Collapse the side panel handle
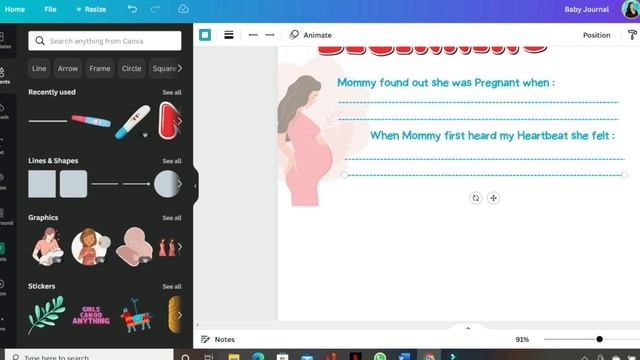Viewport: 640px width, 360px height. [196, 186]
